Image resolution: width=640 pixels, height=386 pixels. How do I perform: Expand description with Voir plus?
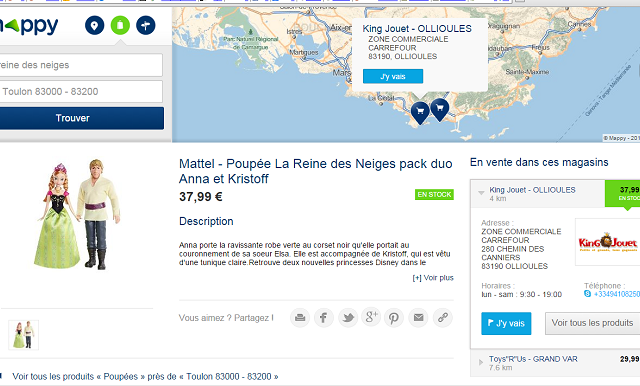(x=433, y=278)
